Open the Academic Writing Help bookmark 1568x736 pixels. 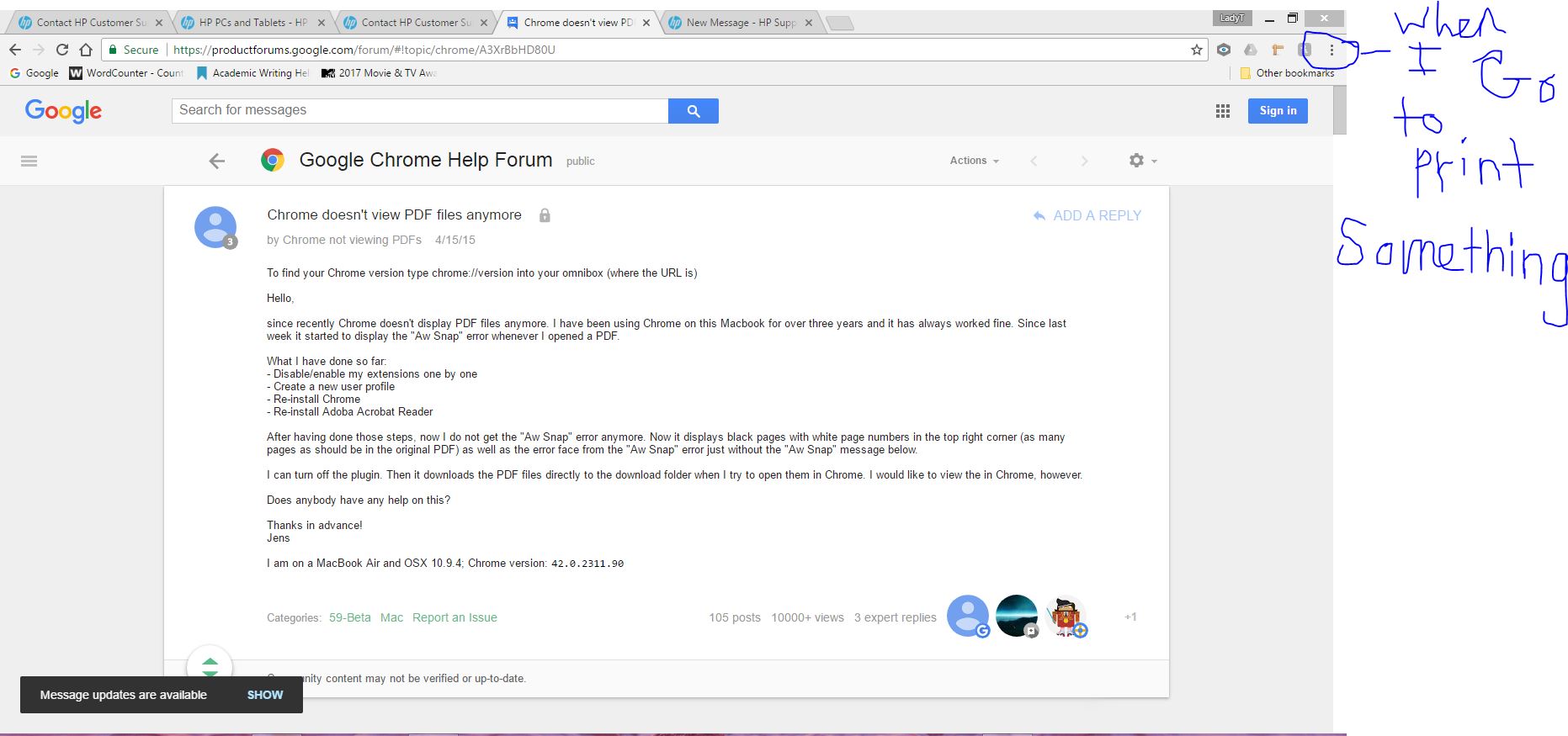click(x=252, y=73)
